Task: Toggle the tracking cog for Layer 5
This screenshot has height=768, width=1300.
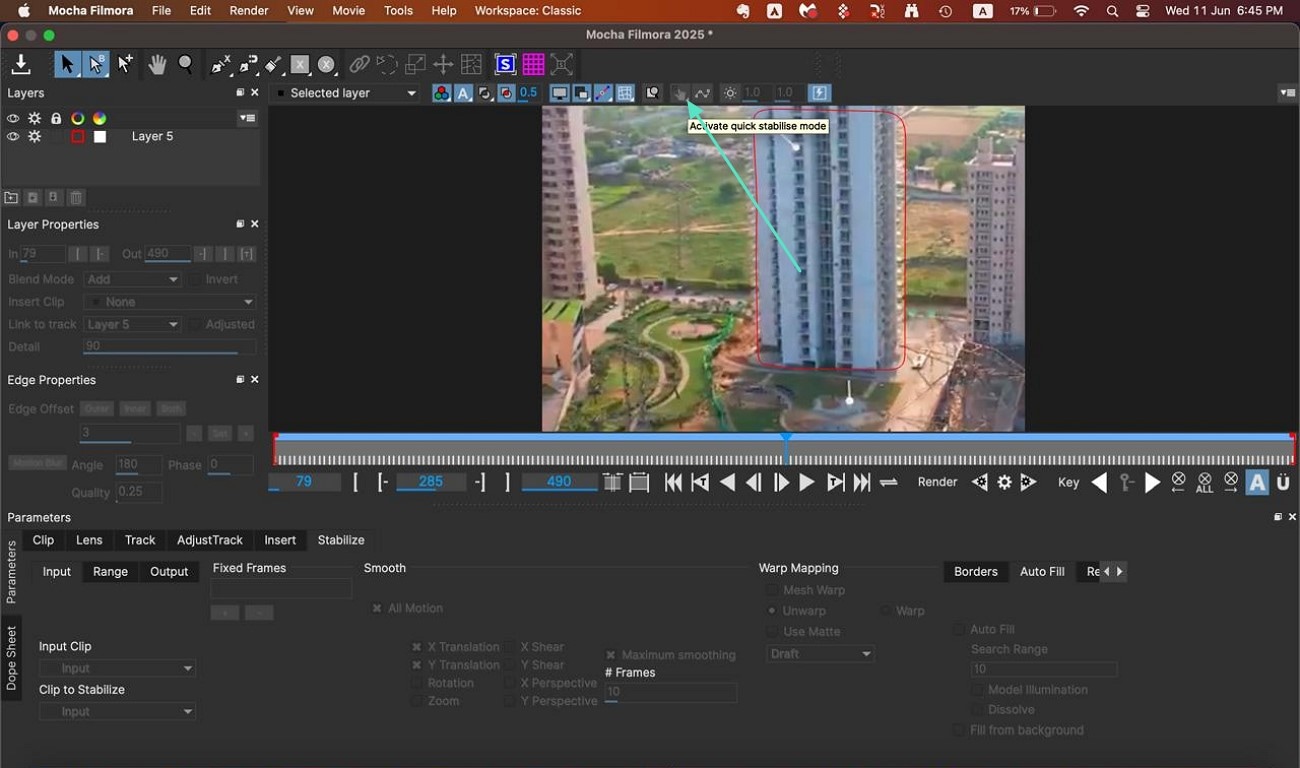Action: (x=35, y=136)
